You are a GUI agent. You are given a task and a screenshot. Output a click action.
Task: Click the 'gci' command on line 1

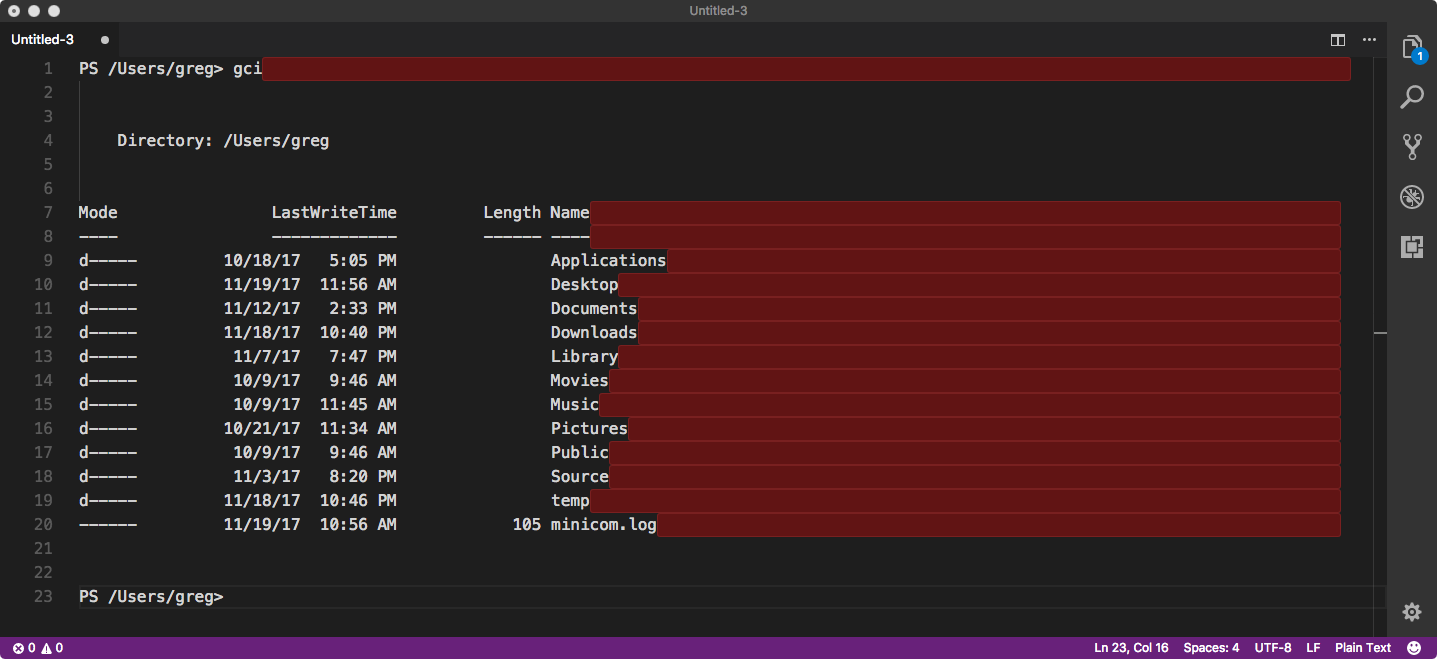(247, 69)
